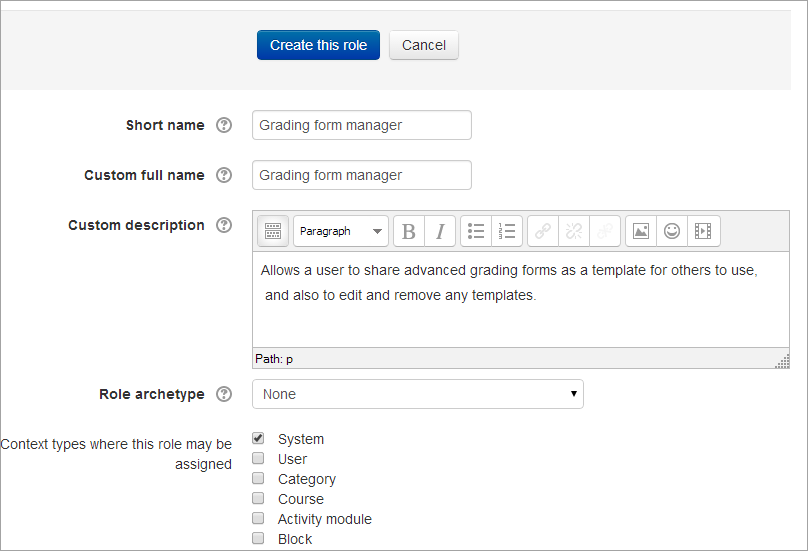The width and height of the screenshot is (808, 551).
Task: Cancel creating the role
Action: coord(424,45)
